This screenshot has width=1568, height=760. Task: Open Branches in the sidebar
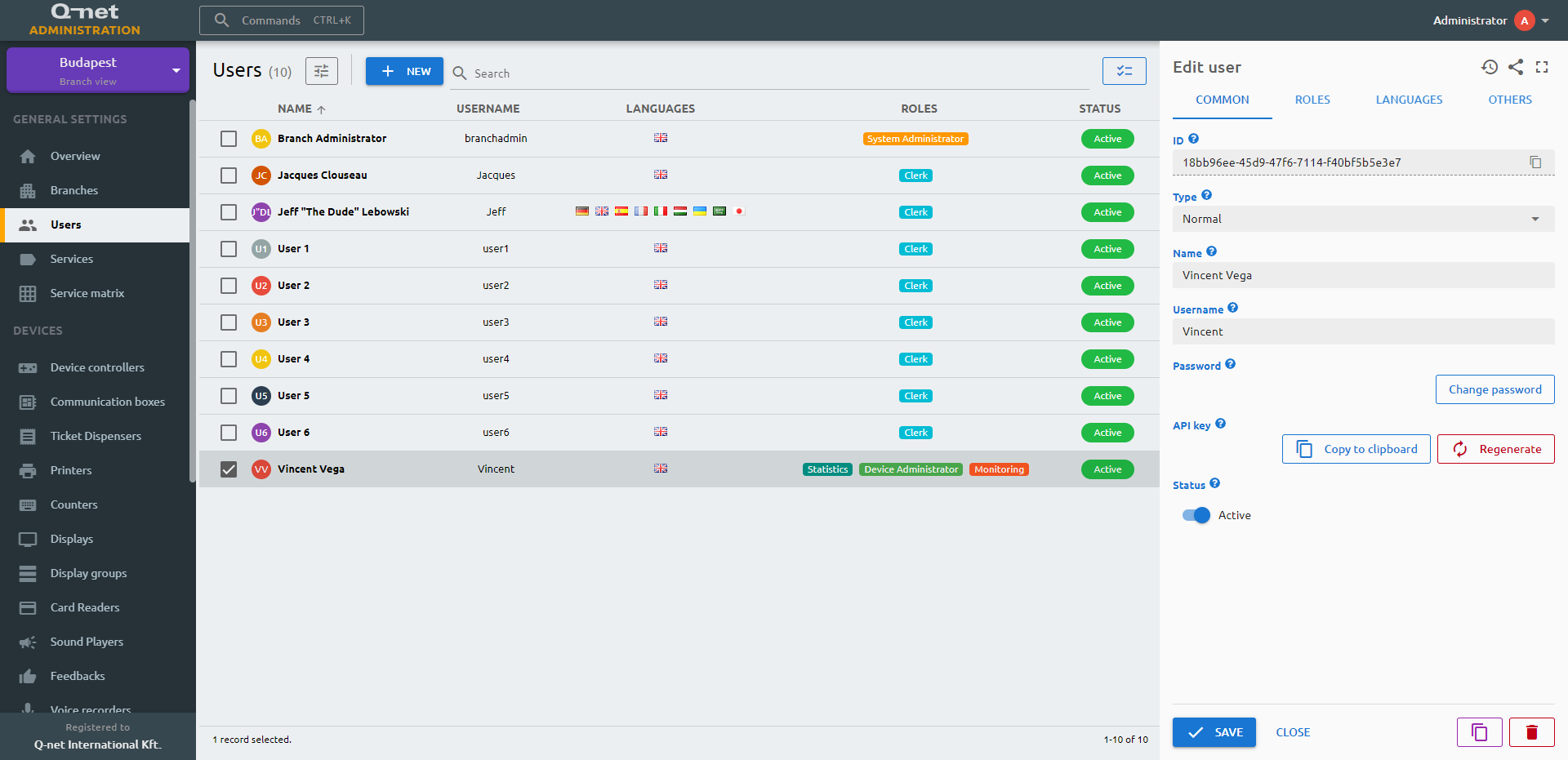(x=95, y=190)
